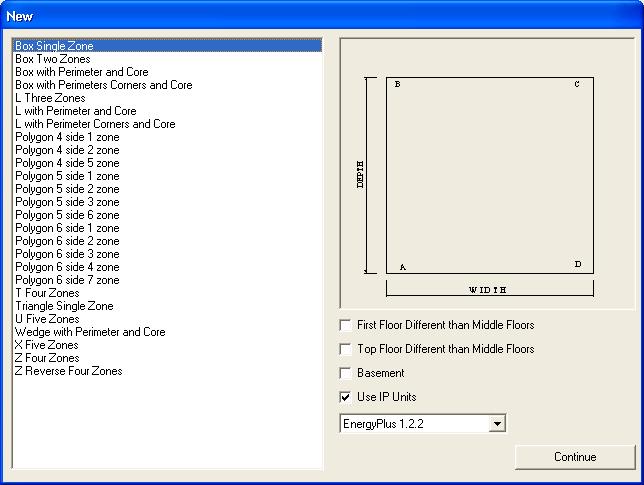The width and height of the screenshot is (644, 485).
Task: Click the Continue button
Action: [x=575, y=457]
